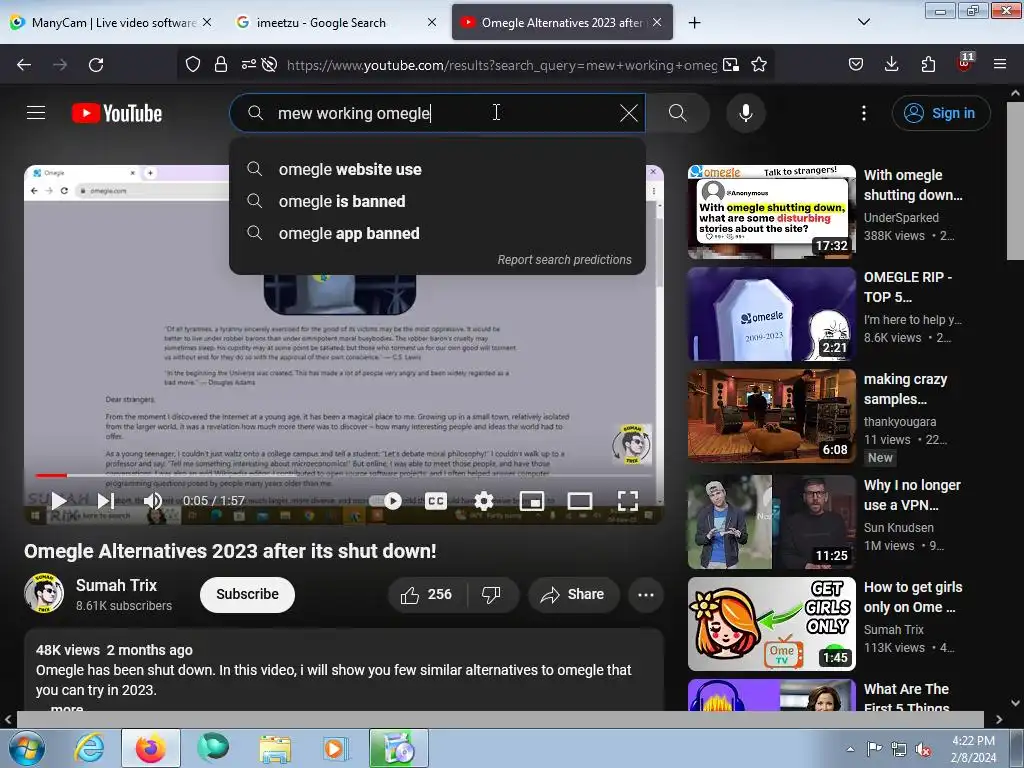Open Report search predictions link
The width and height of the screenshot is (1024, 768).
(x=564, y=260)
